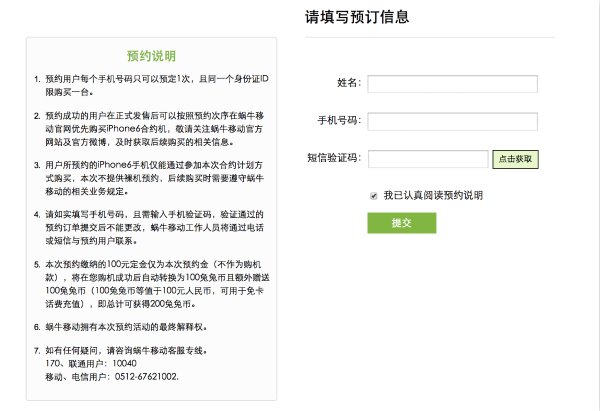Click the 手机号码 field label
The height and width of the screenshot is (411, 600).
[338, 121]
